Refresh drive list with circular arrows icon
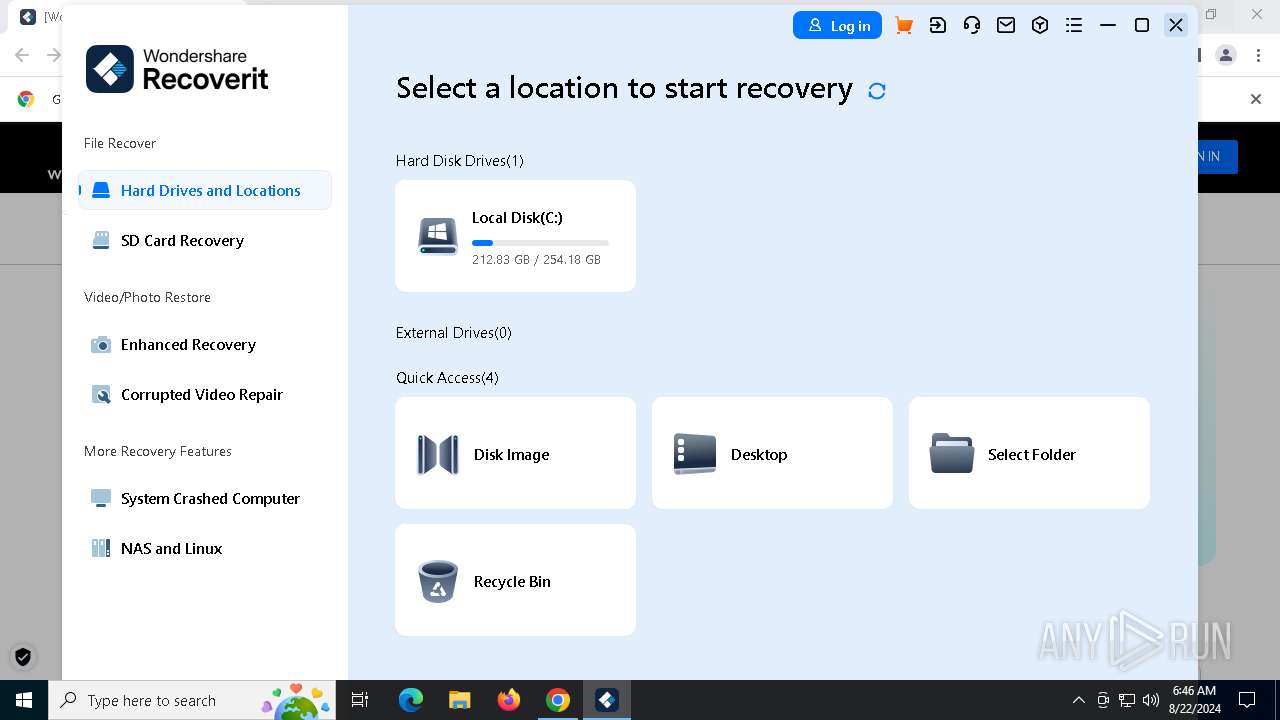This screenshot has height=720, width=1280. [x=877, y=91]
